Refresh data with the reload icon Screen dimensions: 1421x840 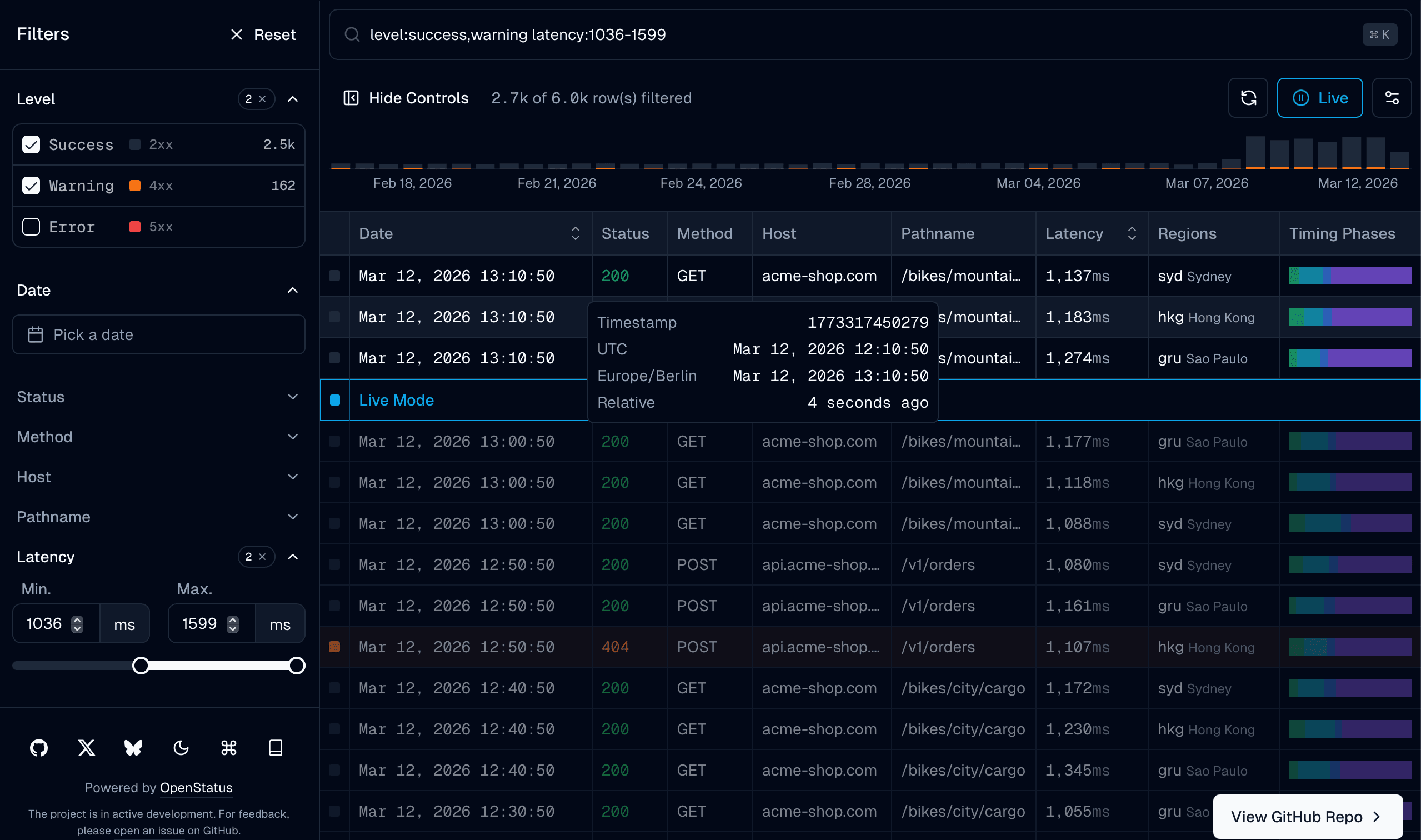point(1248,97)
